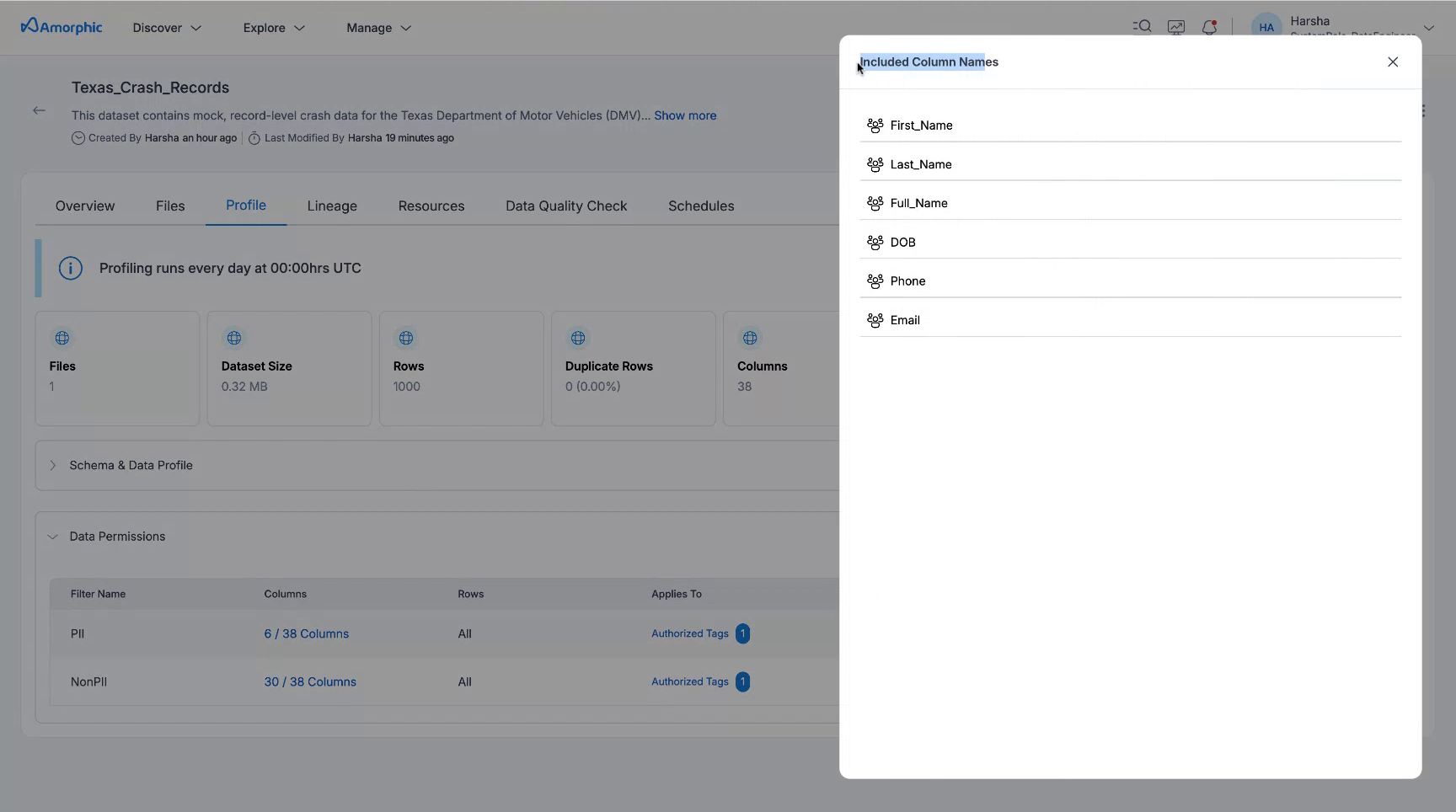The height and width of the screenshot is (812, 1456).
Task: Open the Manage dropdown menu
Action: pyautogui.click(x=377, y=28)
